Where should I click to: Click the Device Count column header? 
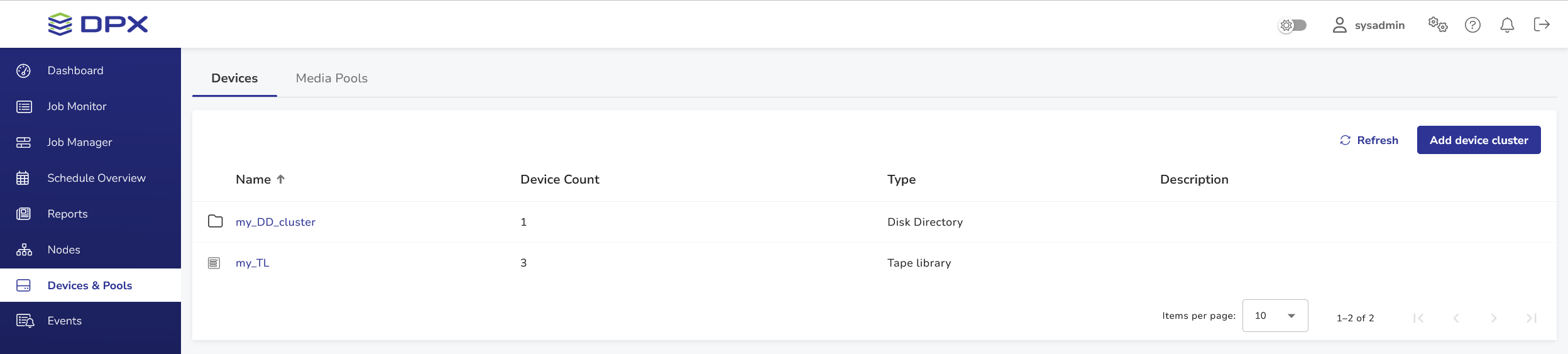click(x=559, y=179)
